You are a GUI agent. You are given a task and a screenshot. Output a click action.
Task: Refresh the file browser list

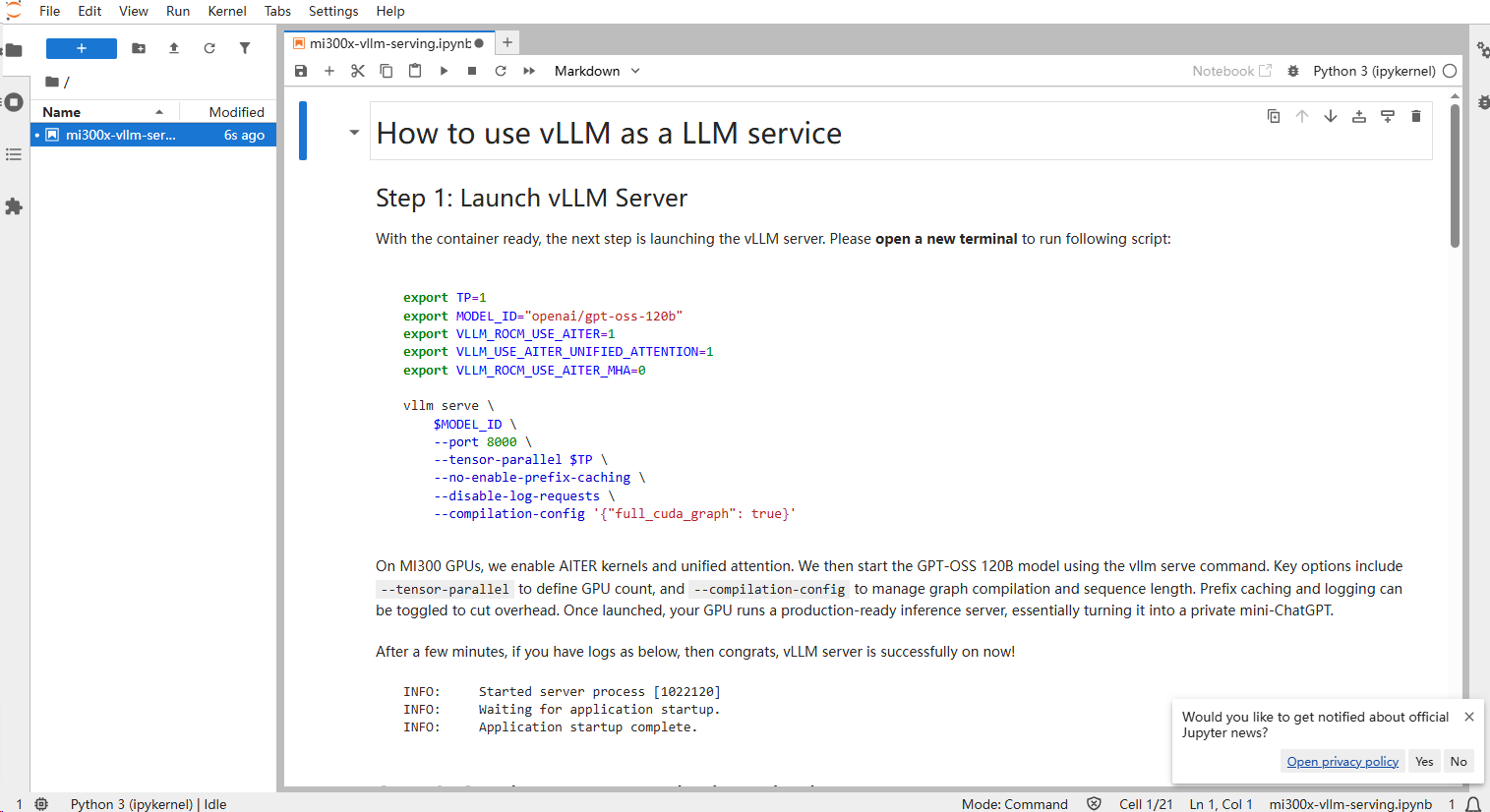point(209,48)
